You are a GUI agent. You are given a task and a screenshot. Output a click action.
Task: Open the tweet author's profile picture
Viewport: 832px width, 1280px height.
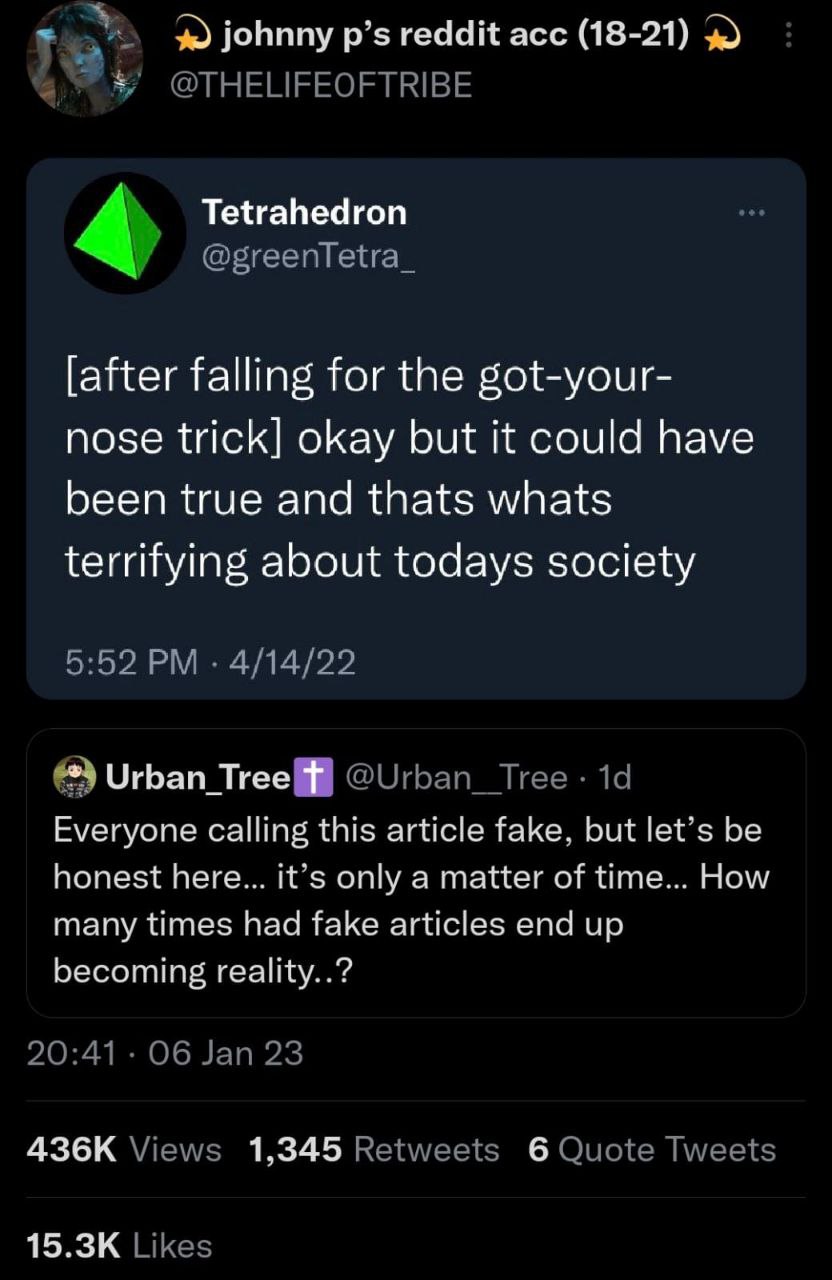point(84,59)
